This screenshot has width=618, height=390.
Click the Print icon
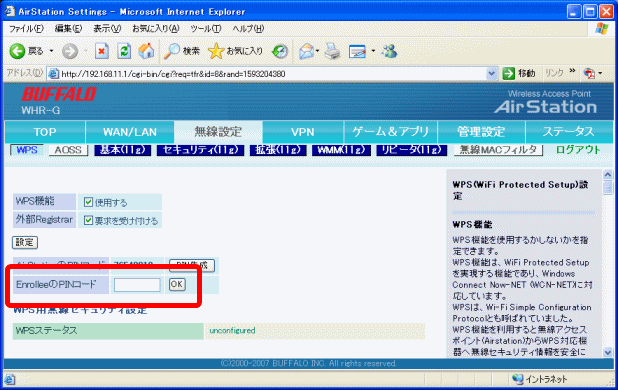[x=332, y=51]
